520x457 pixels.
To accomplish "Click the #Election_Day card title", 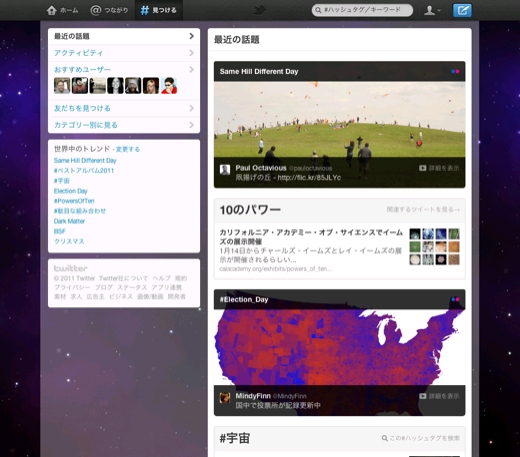I will pos(244,300).
